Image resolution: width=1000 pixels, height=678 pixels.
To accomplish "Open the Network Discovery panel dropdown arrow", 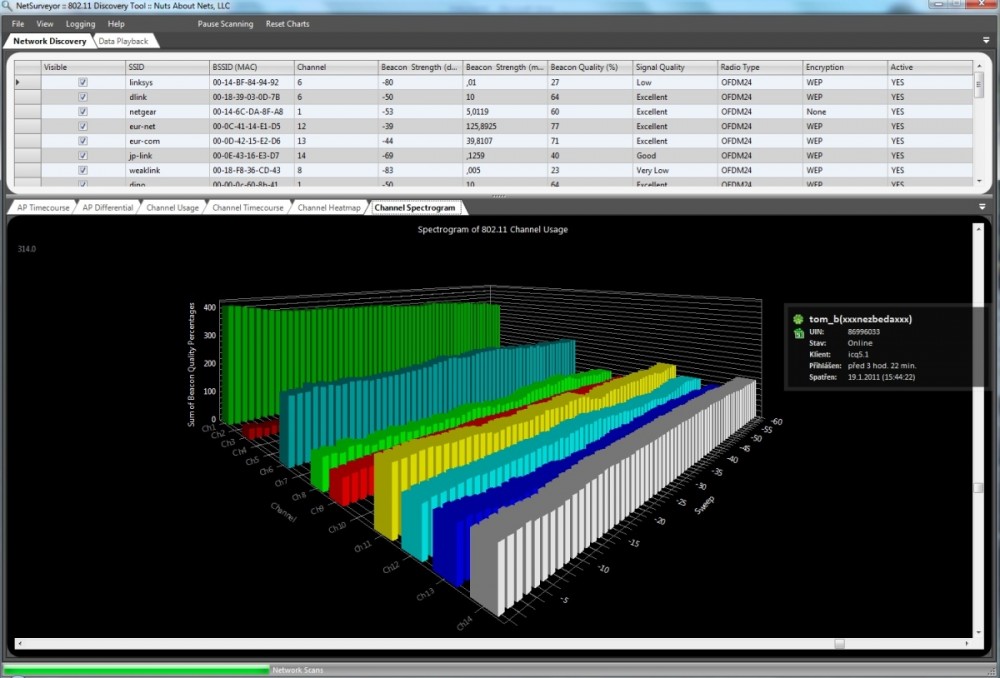I will point(986,41).
